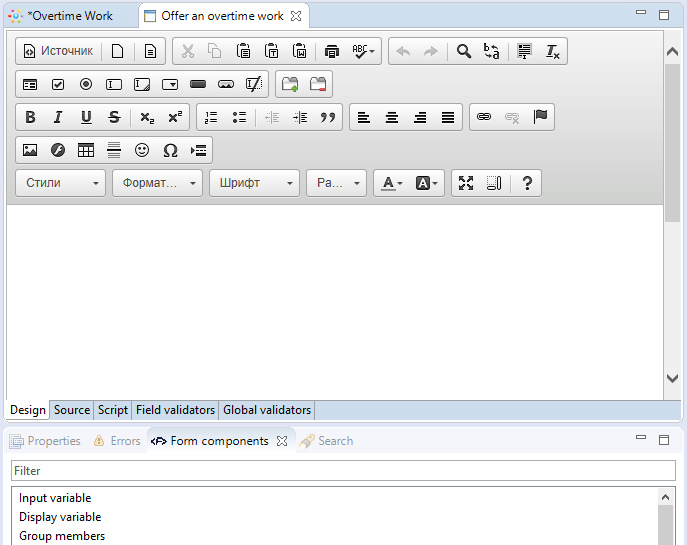Insert a horizontal line
Image resolution: width=687 pixels, height=545 pixels.
[x=114, y=150]
